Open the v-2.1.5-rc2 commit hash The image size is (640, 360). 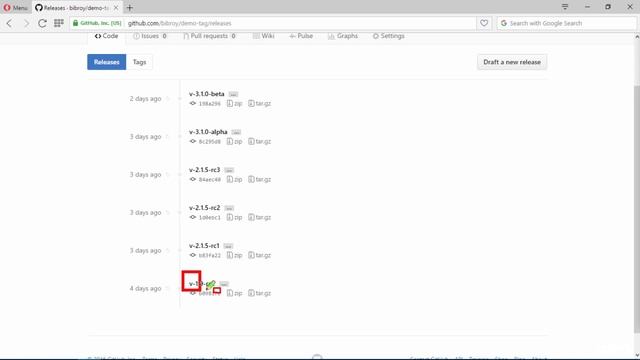209,218
